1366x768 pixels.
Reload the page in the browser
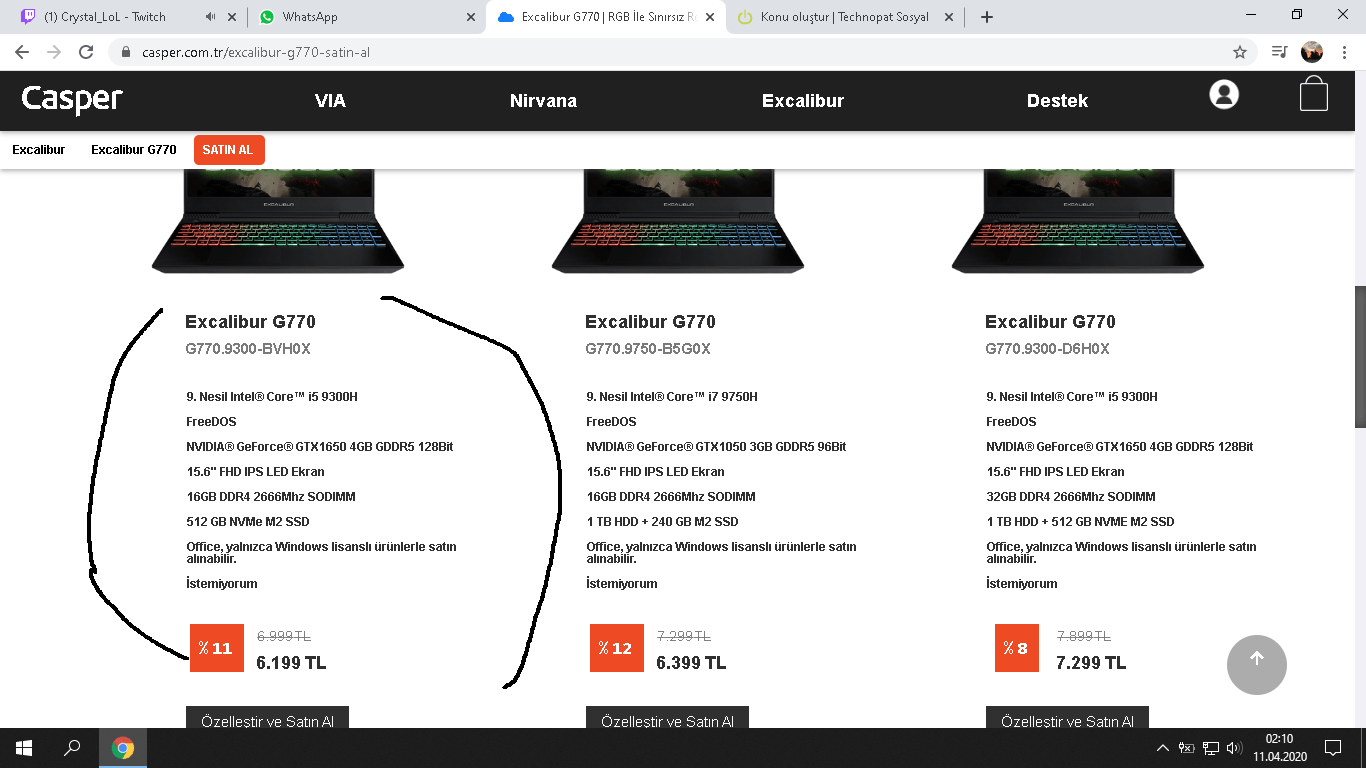86,52
